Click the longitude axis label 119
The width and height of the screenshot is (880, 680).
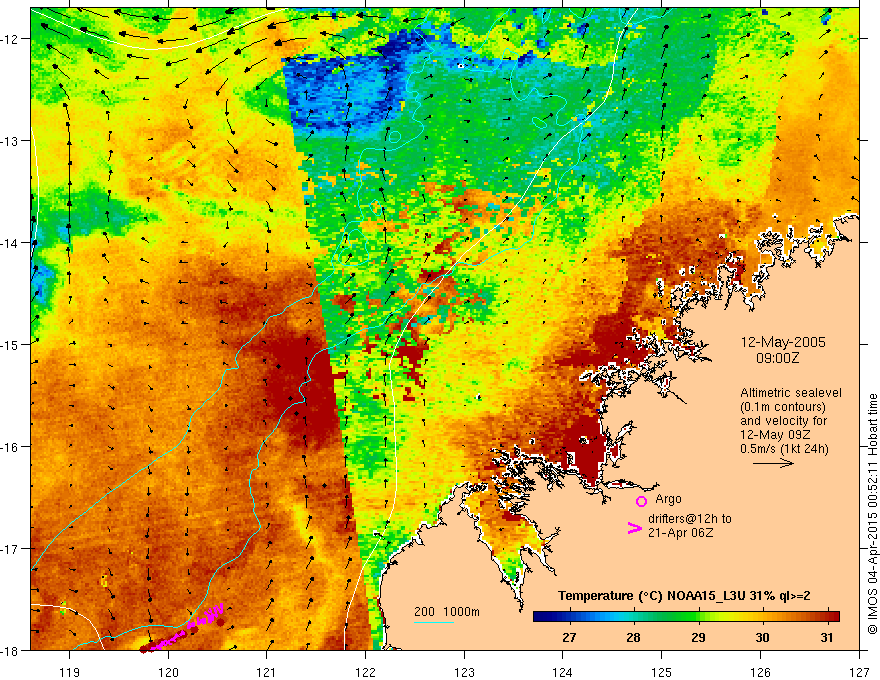70,672
